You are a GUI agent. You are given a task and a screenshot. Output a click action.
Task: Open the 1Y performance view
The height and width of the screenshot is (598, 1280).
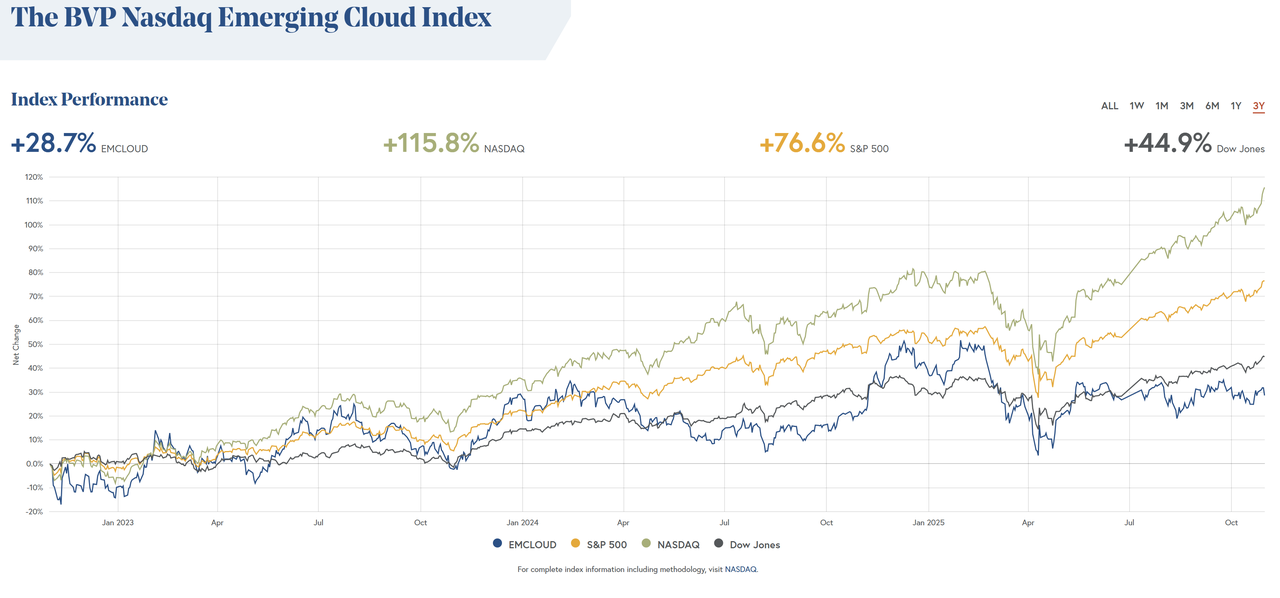tap(1234, 105)
